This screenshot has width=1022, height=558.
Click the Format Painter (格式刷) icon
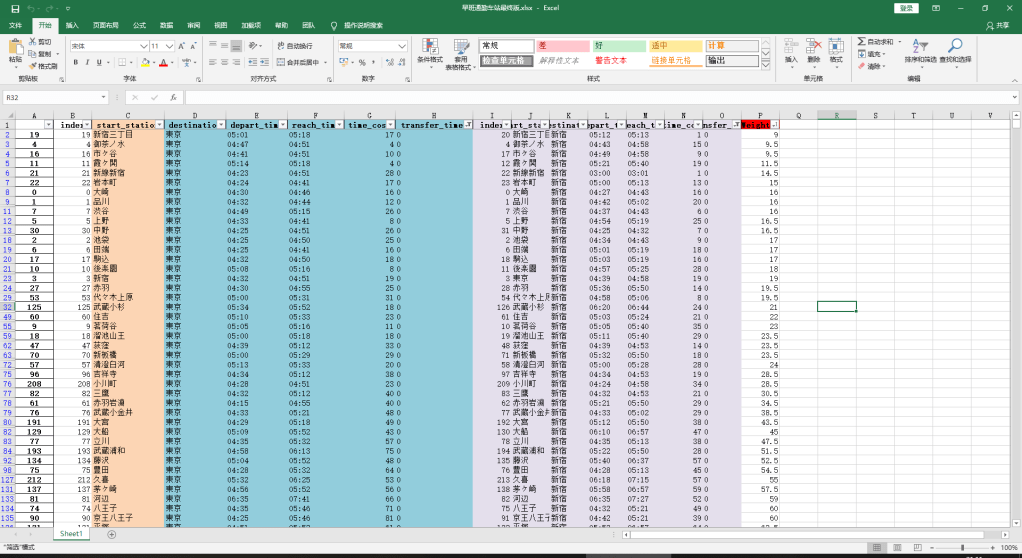tap(34, 66)
